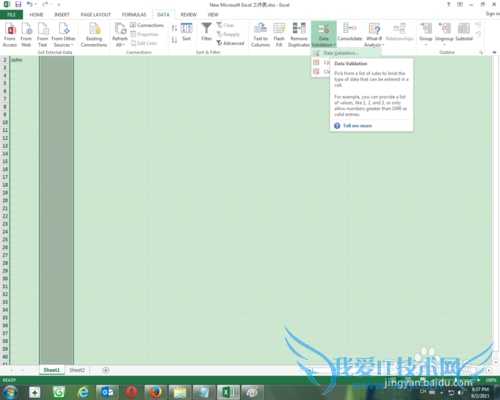This screenshot has height=400, width=500.
Task: Click the Undo arrow
Action: 30,4
